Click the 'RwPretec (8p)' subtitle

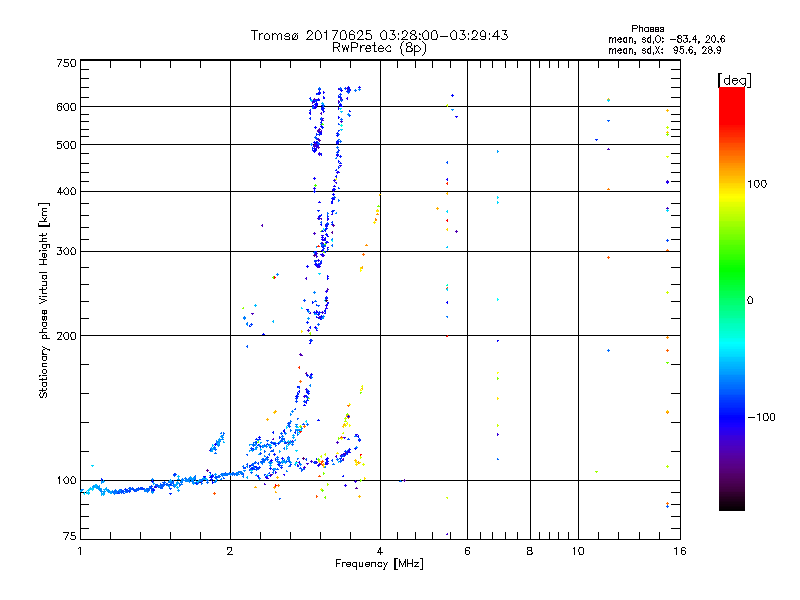(379, 47)
